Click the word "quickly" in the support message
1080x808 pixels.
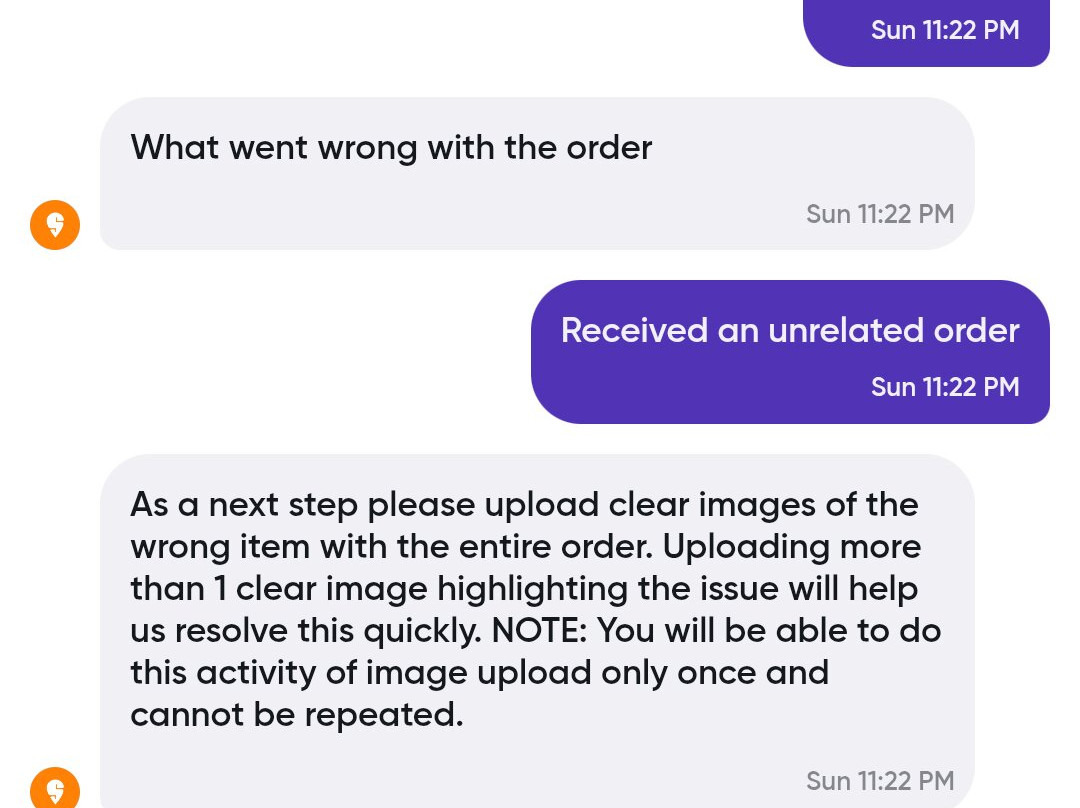[414, 631]
